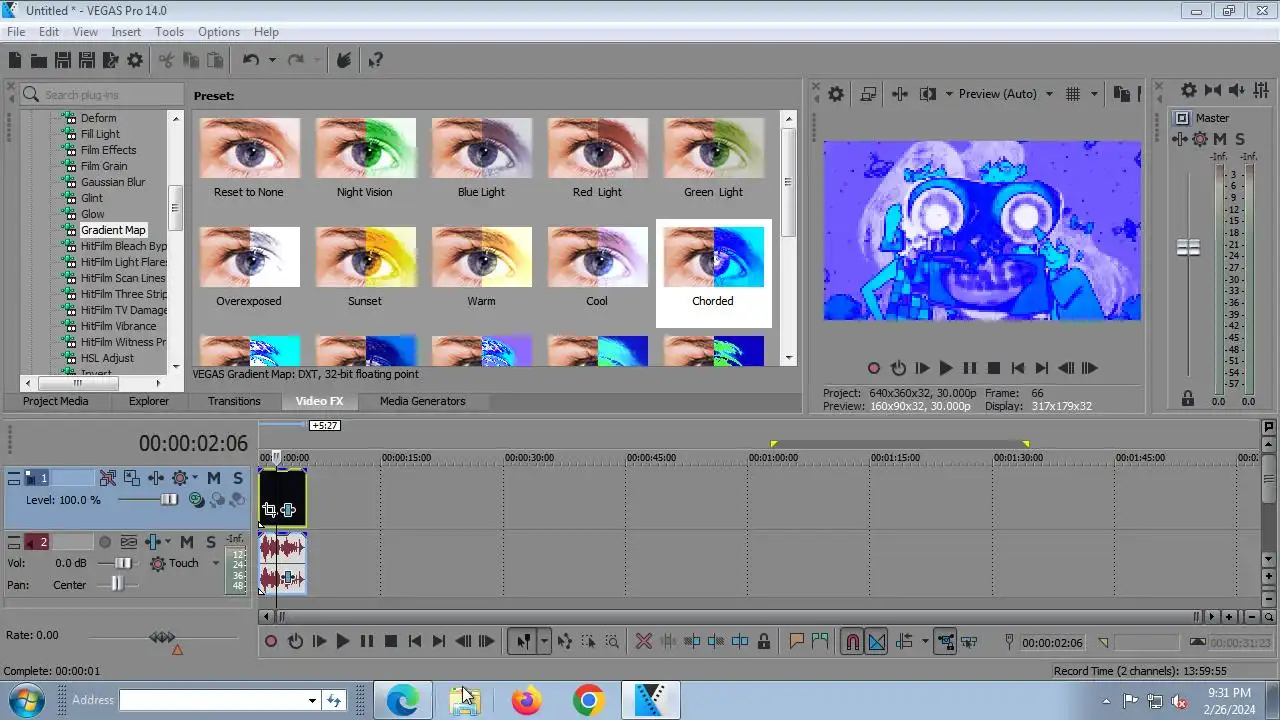The width and height of the screenshot is (1280, 720).
Task: Click the preset list vertical scrollbar
Action: tap(789, 236)
